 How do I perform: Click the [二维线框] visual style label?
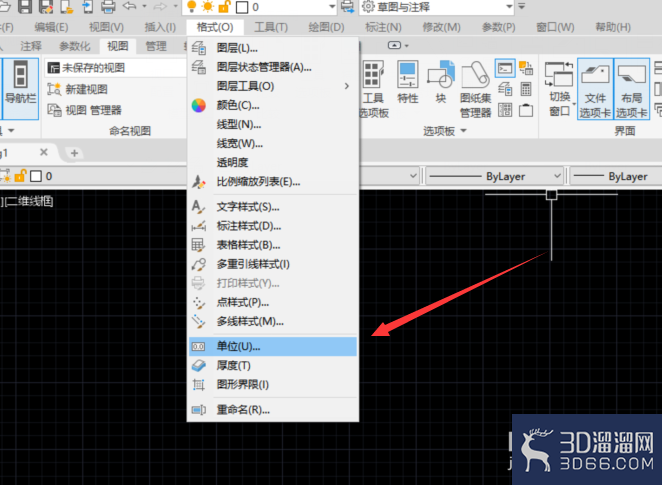[x=29, y=201]
